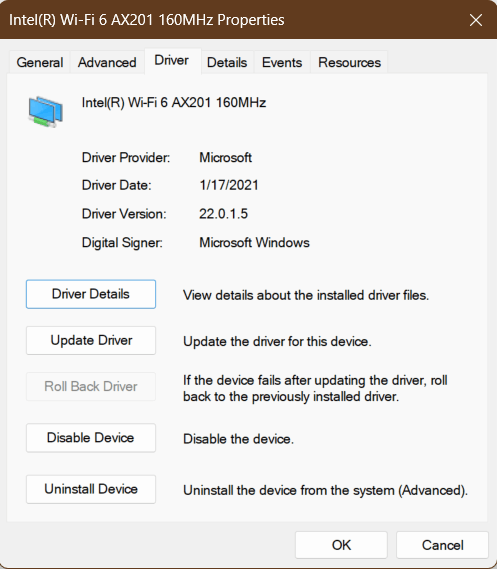Click the Driver Provider label
Screen dimensions: 497x569
click(x=126, y=157)
